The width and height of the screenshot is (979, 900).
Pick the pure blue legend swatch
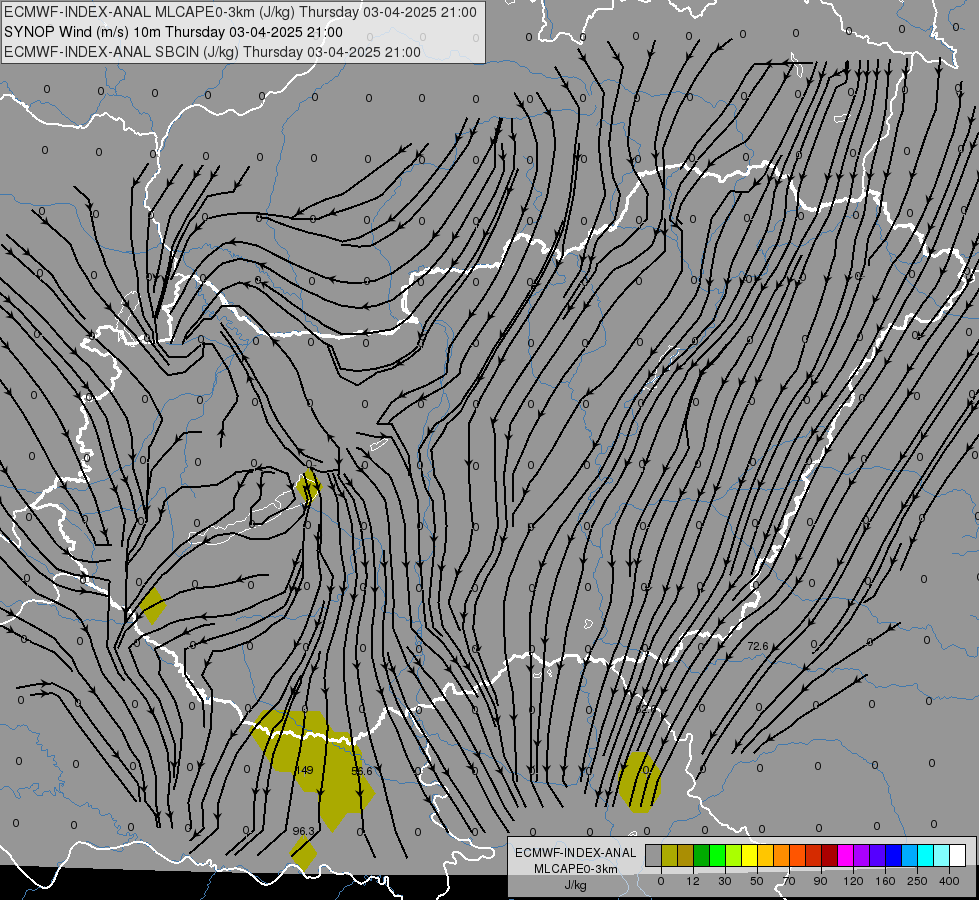tap(893, 855)
